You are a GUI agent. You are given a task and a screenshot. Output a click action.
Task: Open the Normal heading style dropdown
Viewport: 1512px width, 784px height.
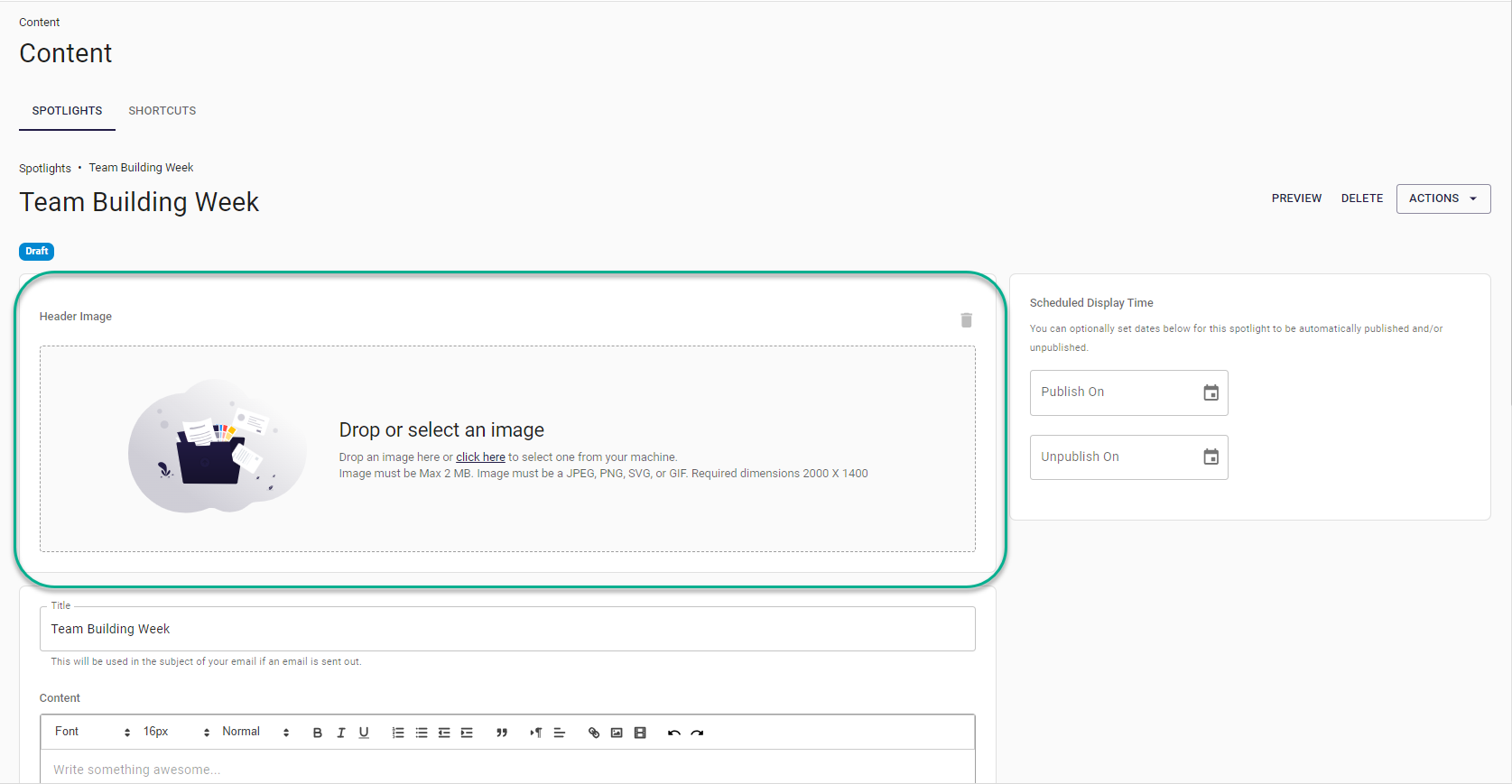coord(255,732)
